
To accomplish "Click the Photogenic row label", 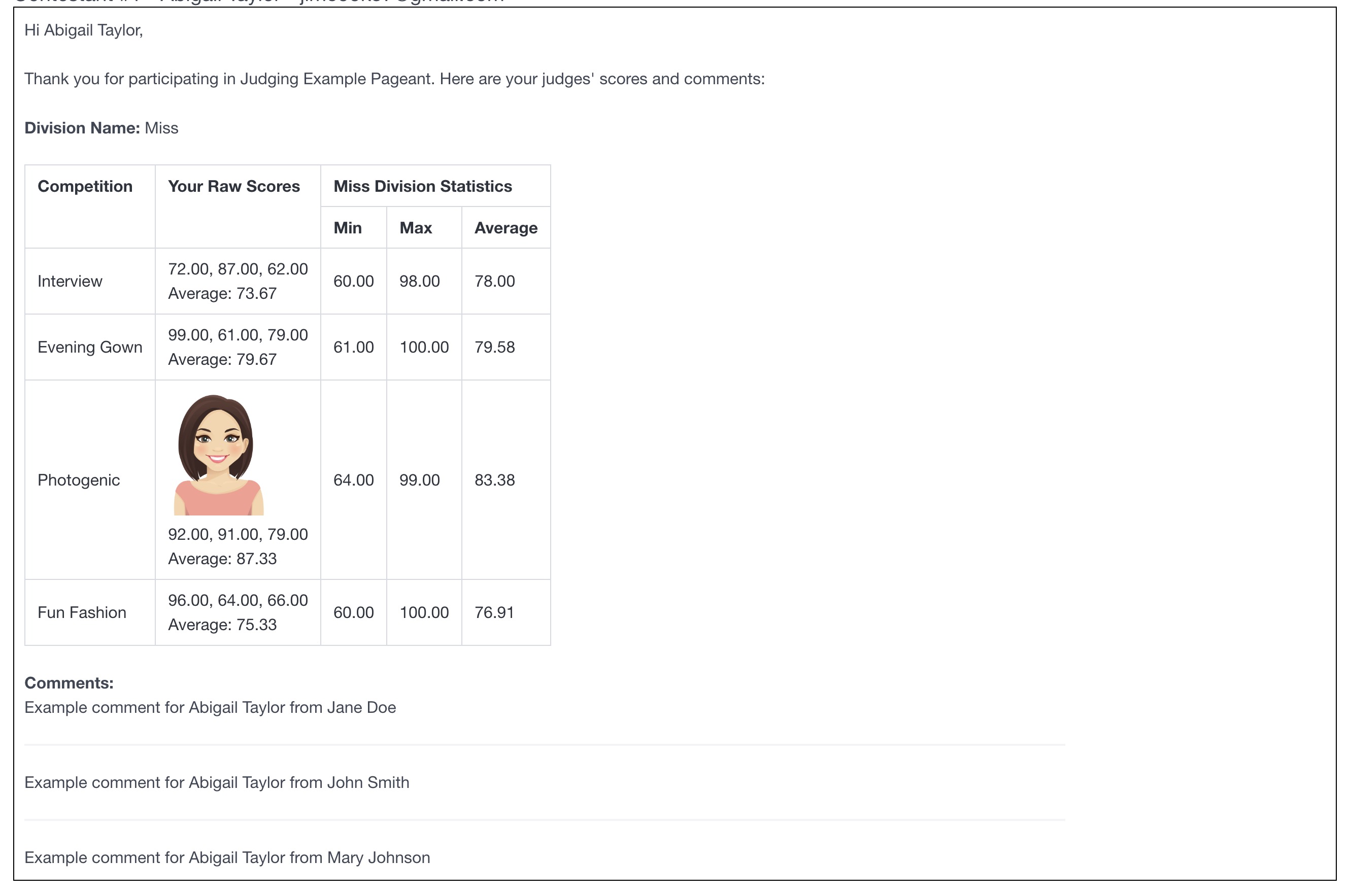I will click(78, 480).
